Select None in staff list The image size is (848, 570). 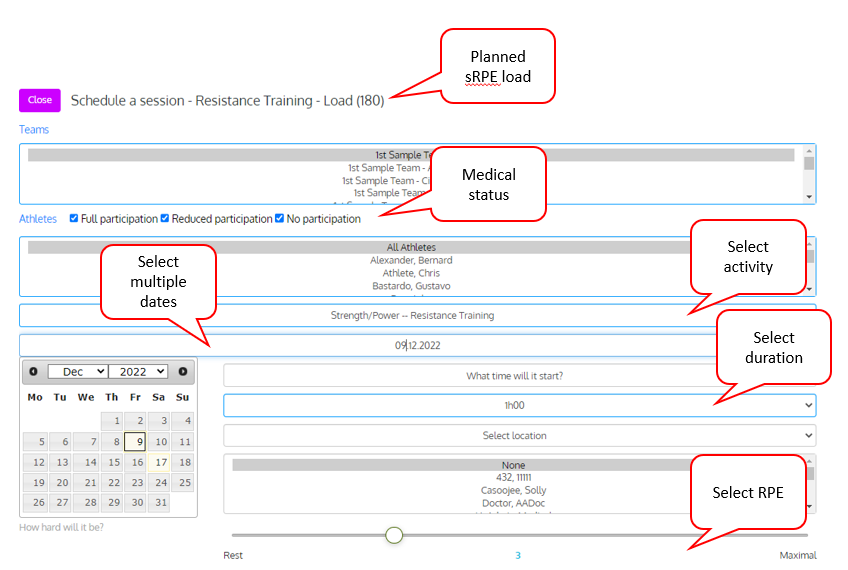click(513, 465)
